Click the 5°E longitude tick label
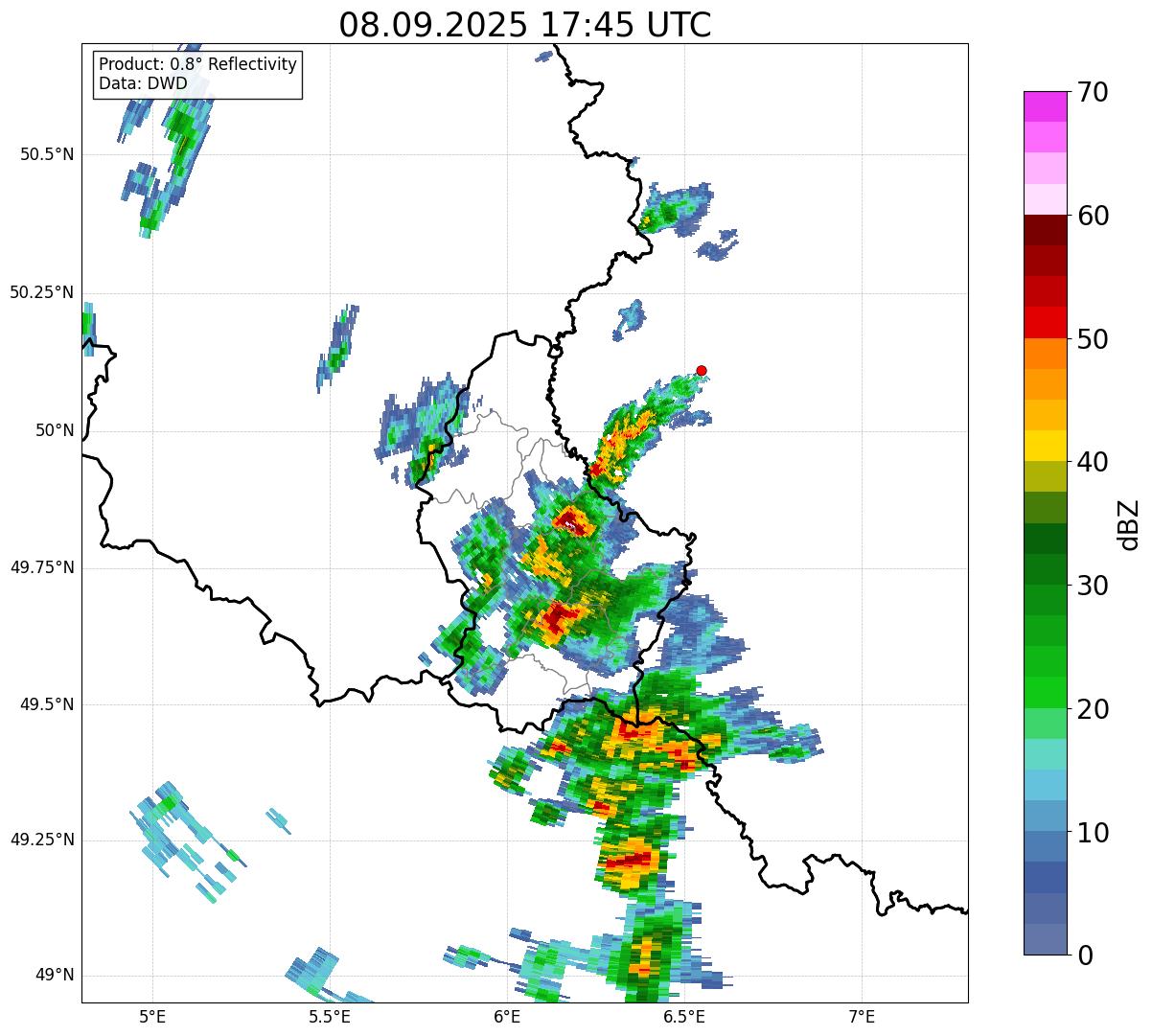The height and width of the screenshot is (1036, 1152). (152, 1017)
